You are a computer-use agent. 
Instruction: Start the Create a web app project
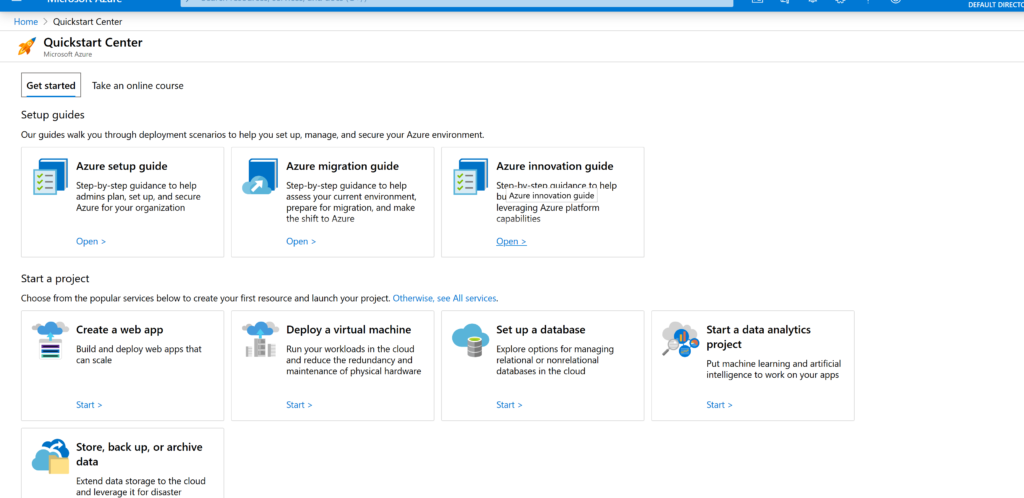point(89,405)
